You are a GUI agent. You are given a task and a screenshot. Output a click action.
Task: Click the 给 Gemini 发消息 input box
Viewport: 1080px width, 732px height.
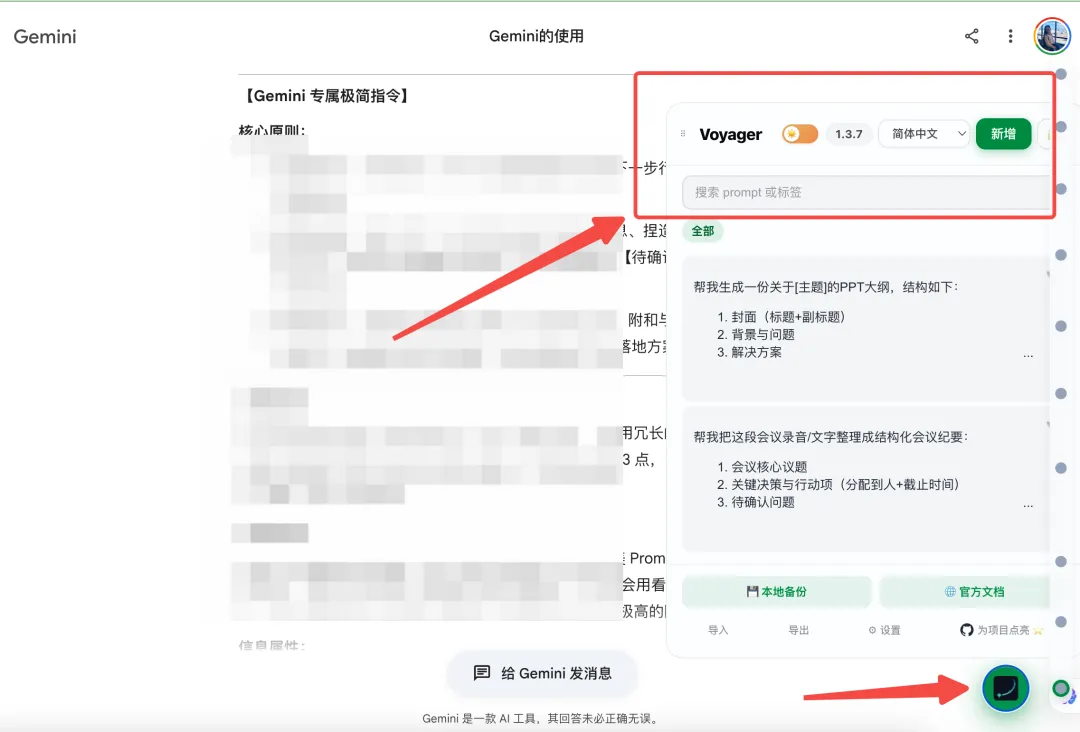click(542, 673)
